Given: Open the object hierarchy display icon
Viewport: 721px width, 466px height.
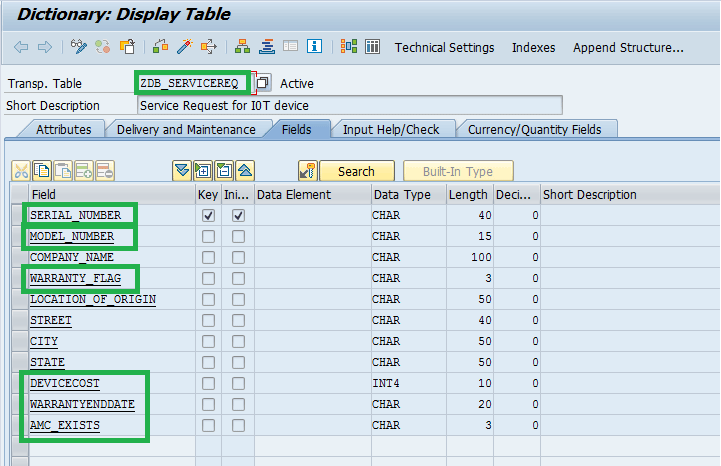Looking at the screenshot, I should pos(242,47).
